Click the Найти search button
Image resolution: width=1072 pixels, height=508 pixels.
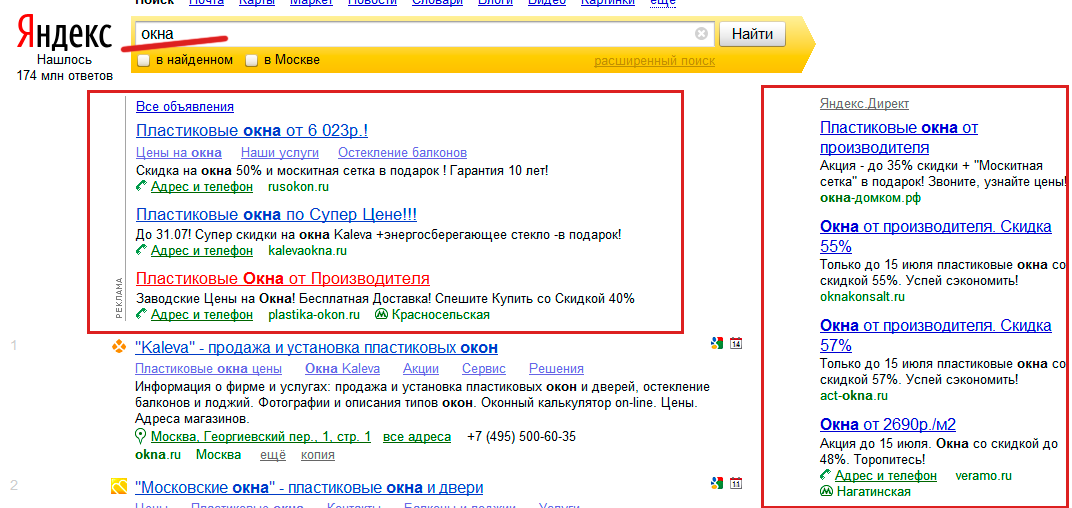point(753,34)
